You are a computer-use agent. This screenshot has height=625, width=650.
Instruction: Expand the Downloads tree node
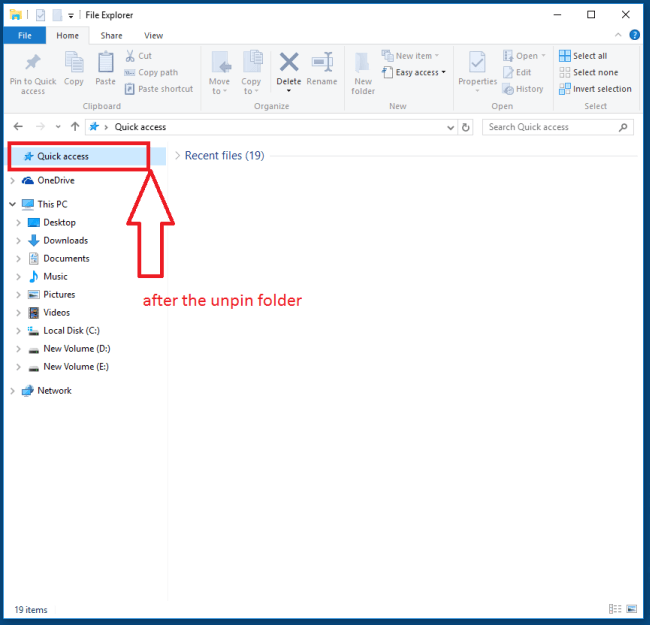tap(18, 240)
